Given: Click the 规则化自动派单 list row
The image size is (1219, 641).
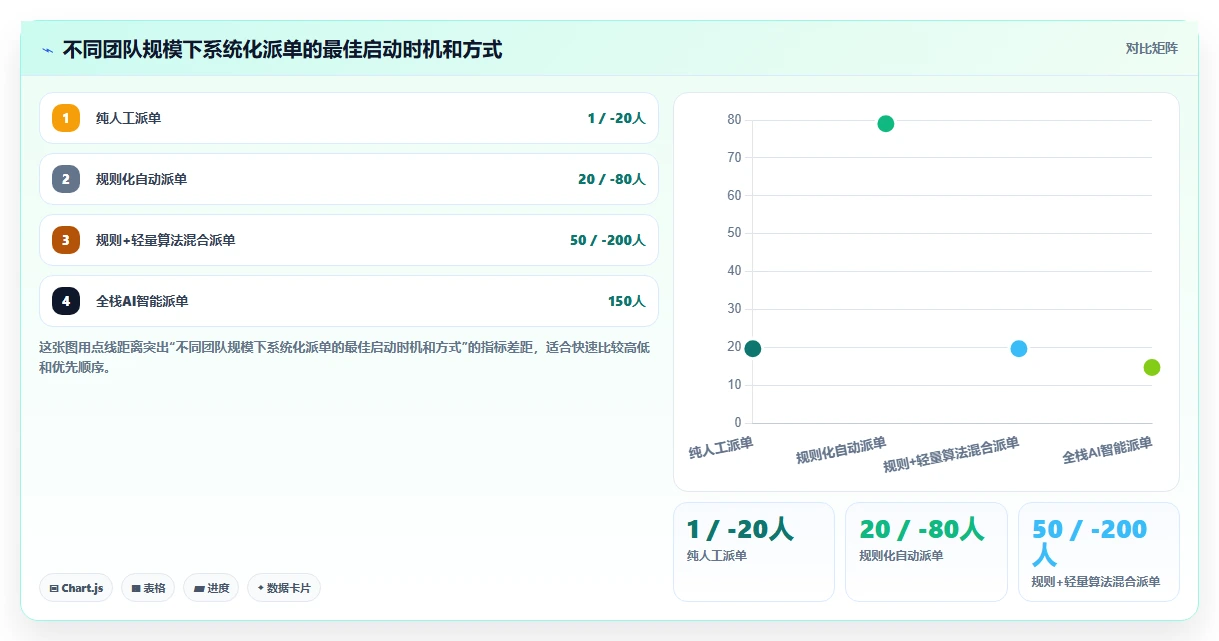Looking at the screenshot, I should point(349,179).
